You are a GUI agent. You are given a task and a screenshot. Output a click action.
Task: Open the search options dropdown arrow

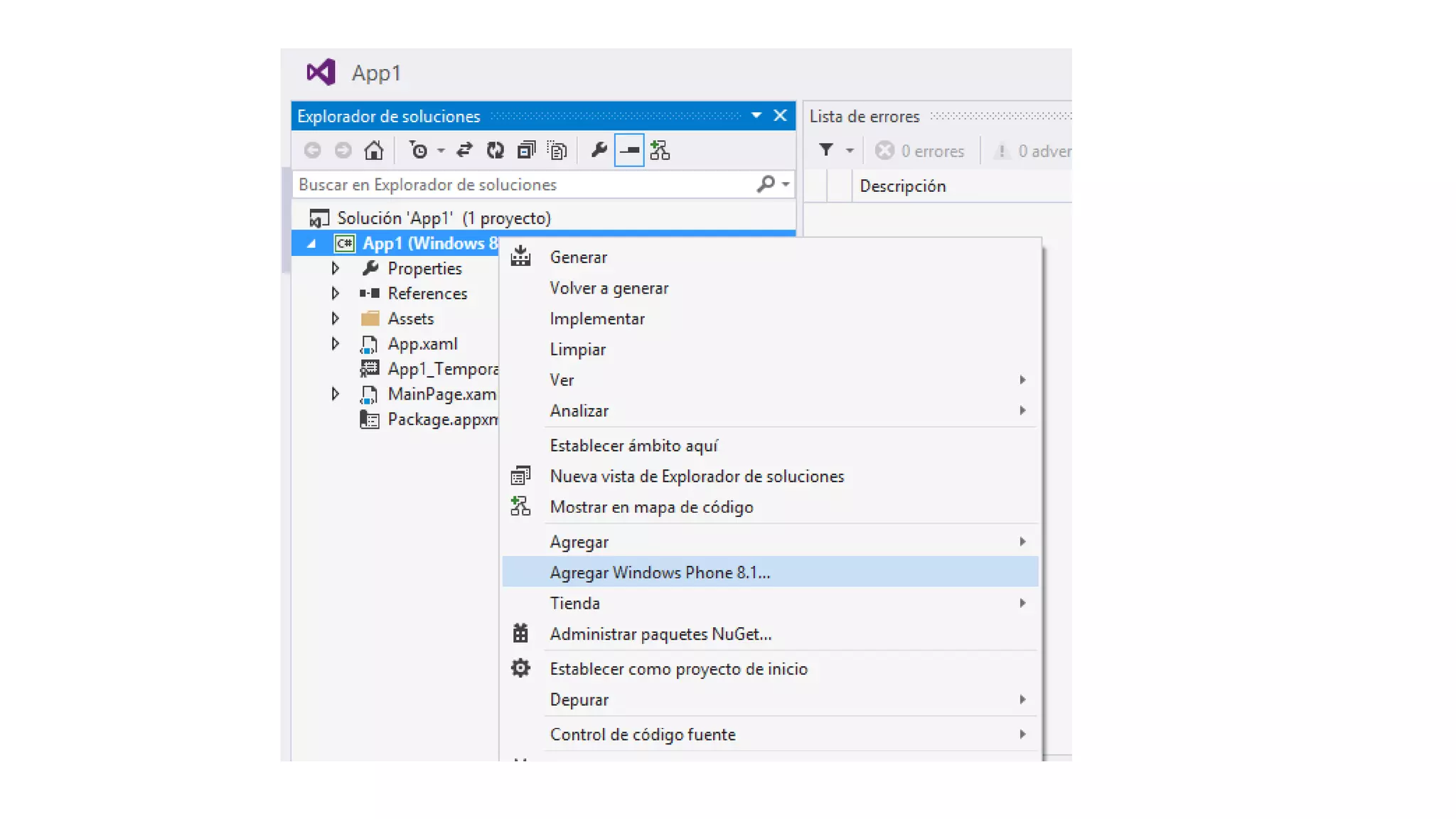tap(786, 184)
